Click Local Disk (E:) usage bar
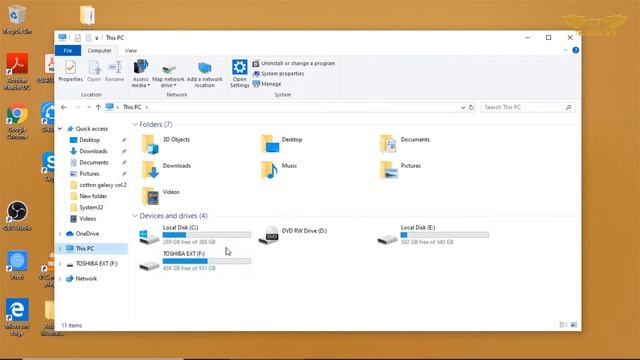The image size is (640, 360). click(444, 235)
